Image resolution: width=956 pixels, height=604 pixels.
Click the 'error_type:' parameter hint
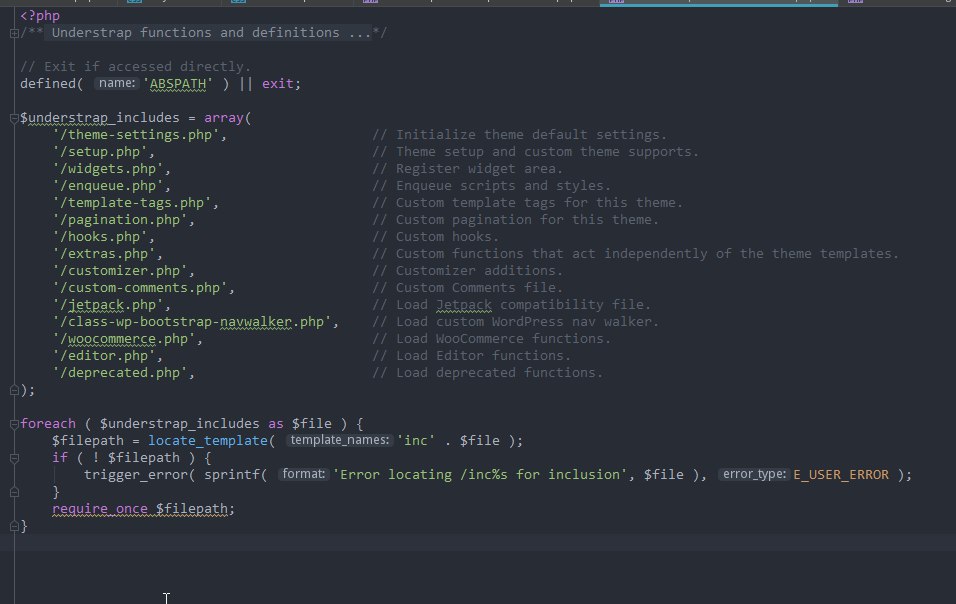pyautogui.click(x=754, y=474)
